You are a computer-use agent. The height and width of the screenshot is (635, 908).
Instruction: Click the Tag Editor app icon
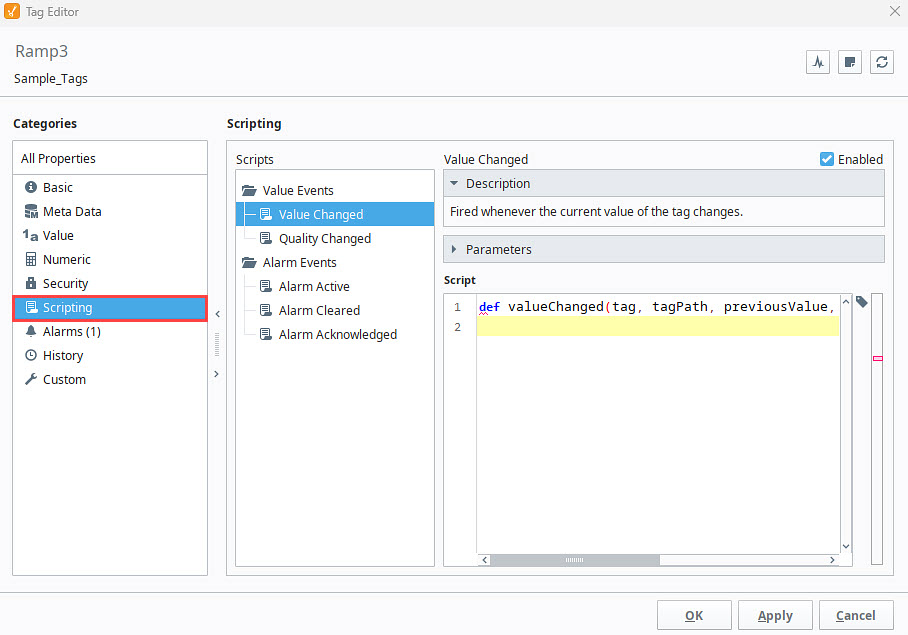coord(12,12)
